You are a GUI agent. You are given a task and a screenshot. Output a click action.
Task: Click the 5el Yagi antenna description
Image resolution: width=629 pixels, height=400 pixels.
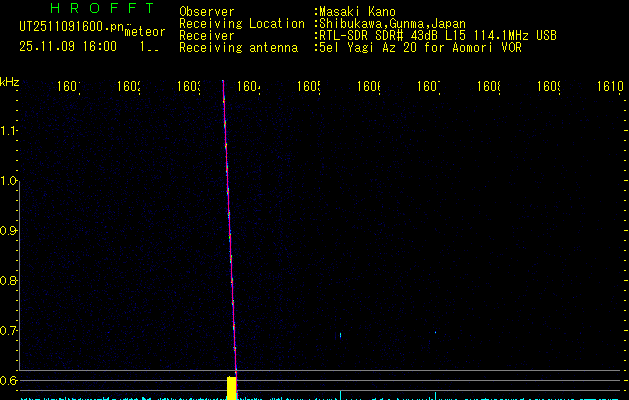(x=420, y=47)
